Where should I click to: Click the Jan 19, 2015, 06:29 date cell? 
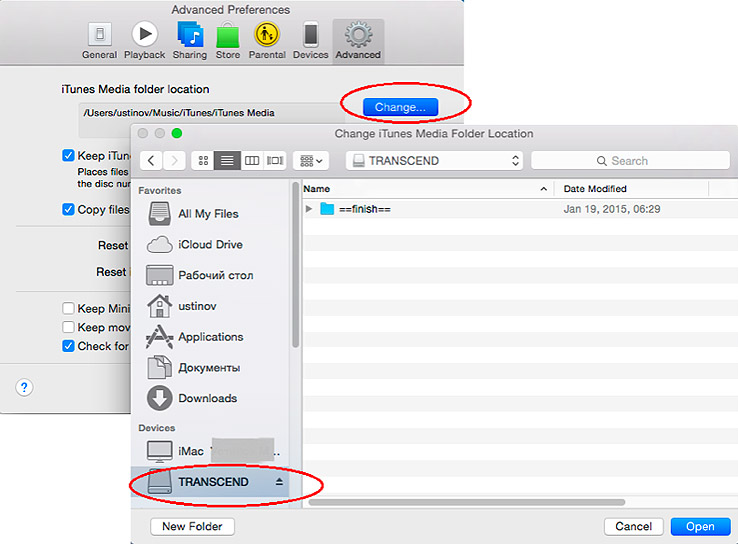pos(612,209)
